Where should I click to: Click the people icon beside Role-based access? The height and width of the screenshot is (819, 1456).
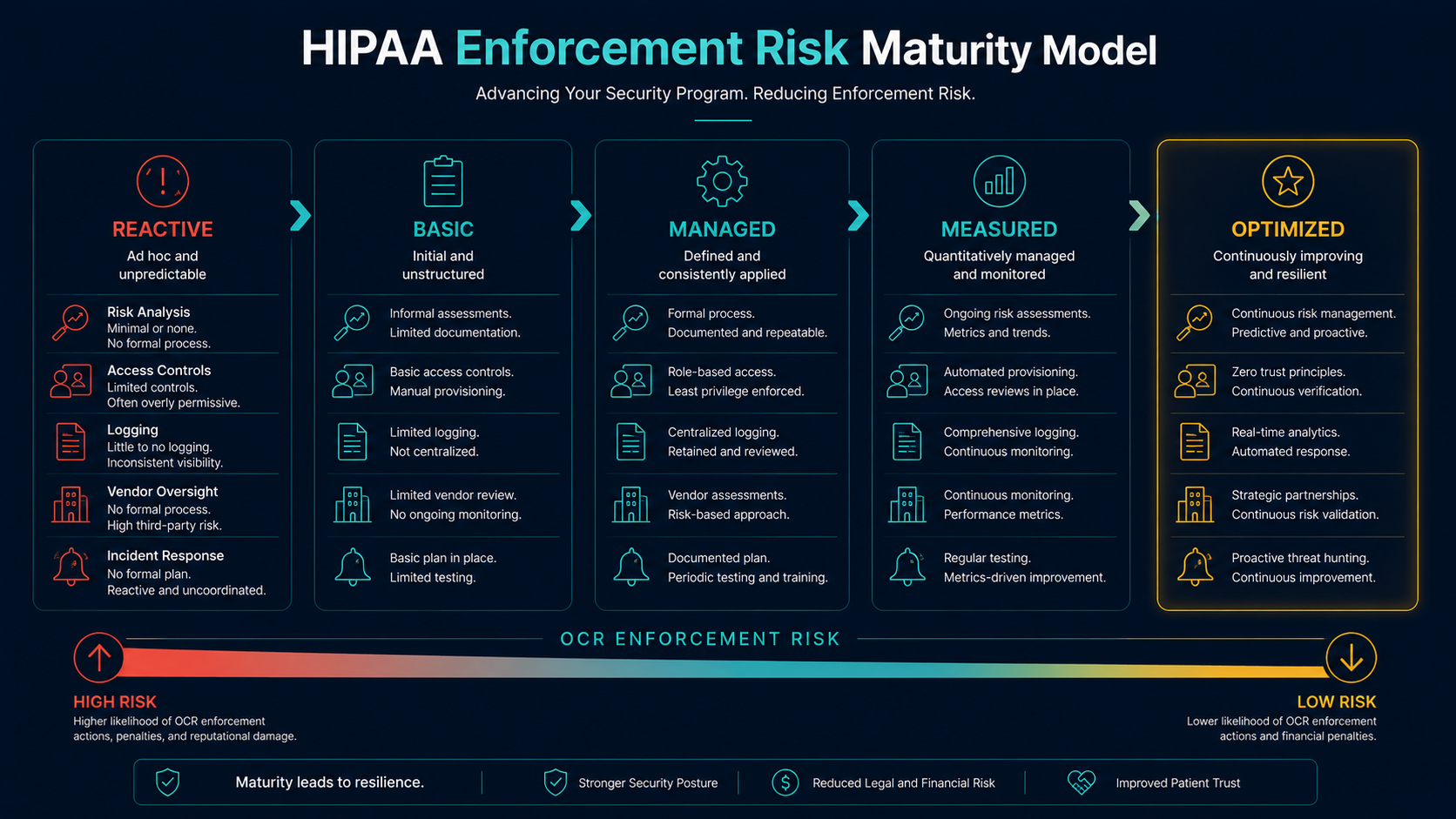[631, 381]
